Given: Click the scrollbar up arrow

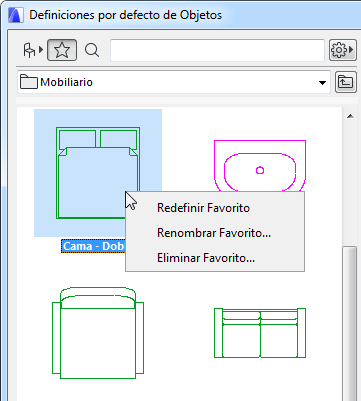Looking at the screenshot, I should point(350,116).
